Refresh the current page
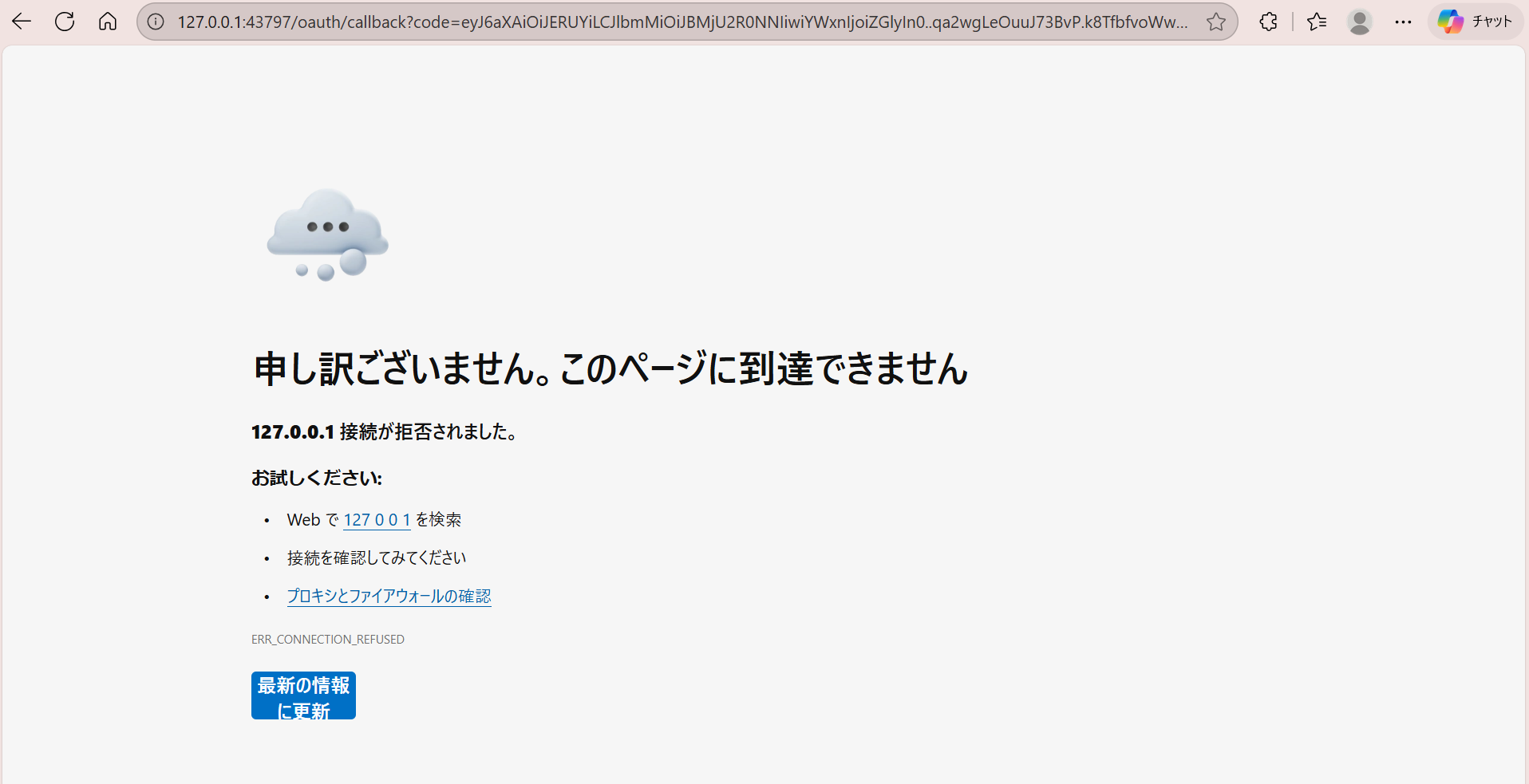Viewport: 1529px width, 784px height. pyautogui.click(x=65, y=22)
